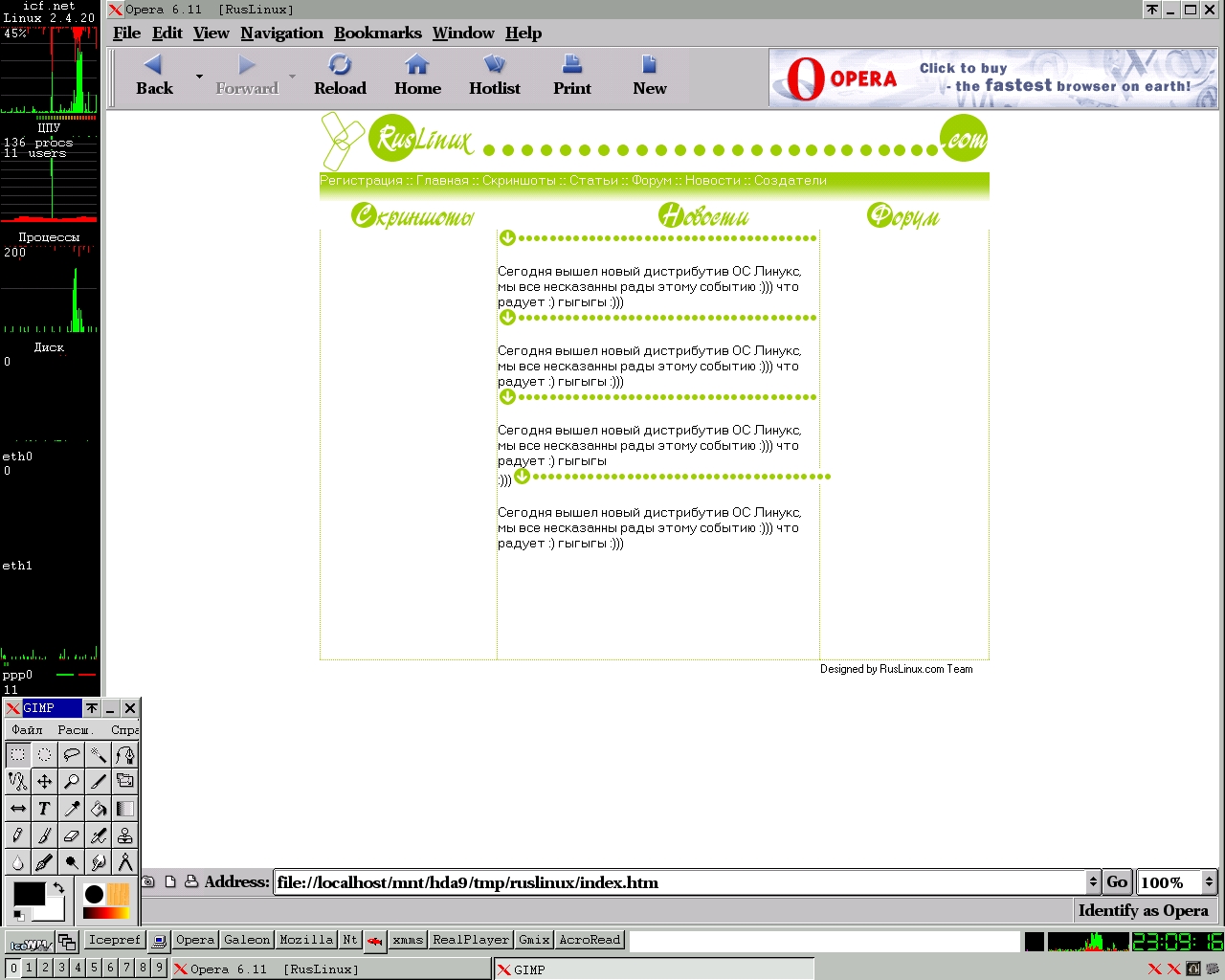Select the Lasso free-select tool in GIMP
Viewport: 1225px width, 980px height.
click(71, 755)
